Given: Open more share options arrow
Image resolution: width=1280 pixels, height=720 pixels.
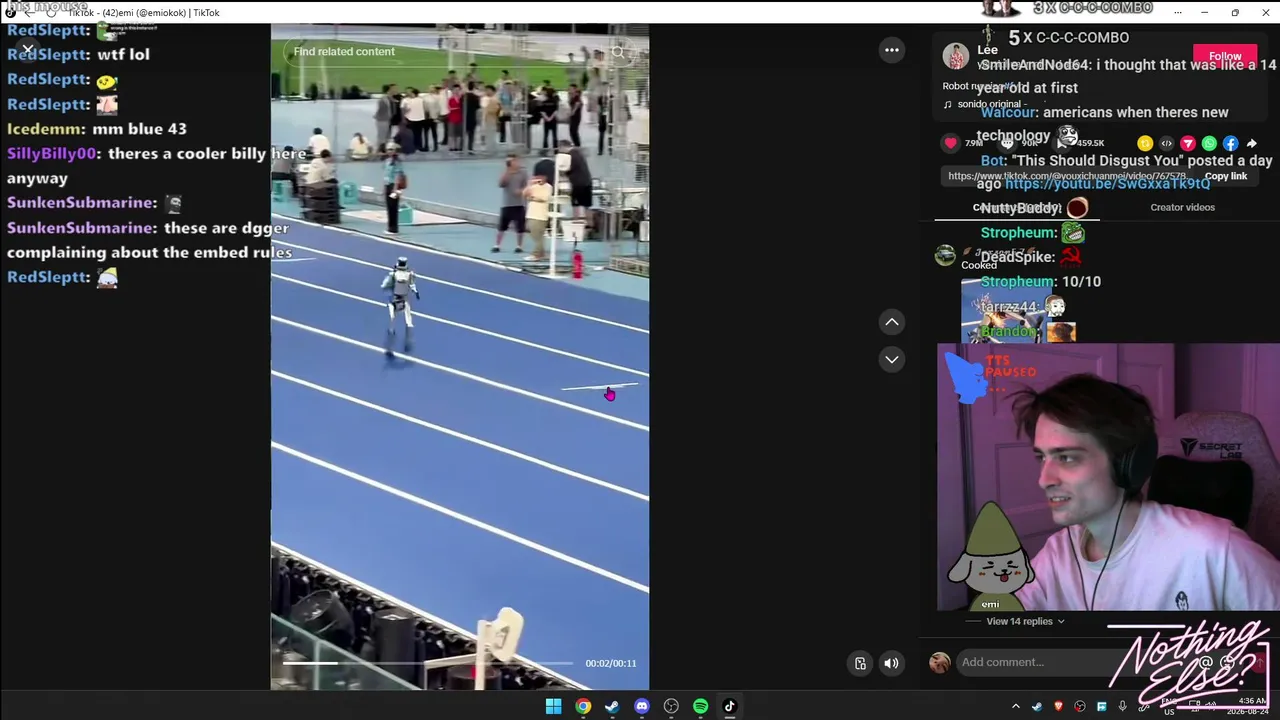Looking at the screenshot, I should [1251, 143].
